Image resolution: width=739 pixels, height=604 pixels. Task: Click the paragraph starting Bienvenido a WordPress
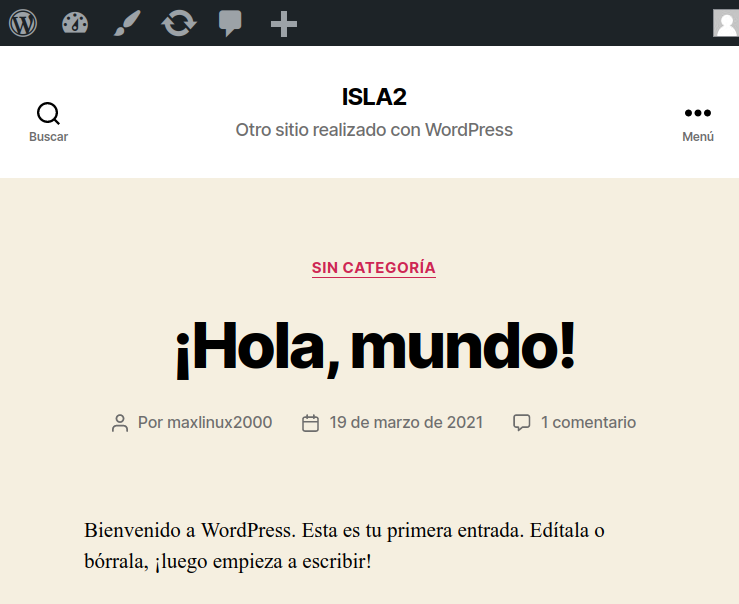[x=344, y=546]
